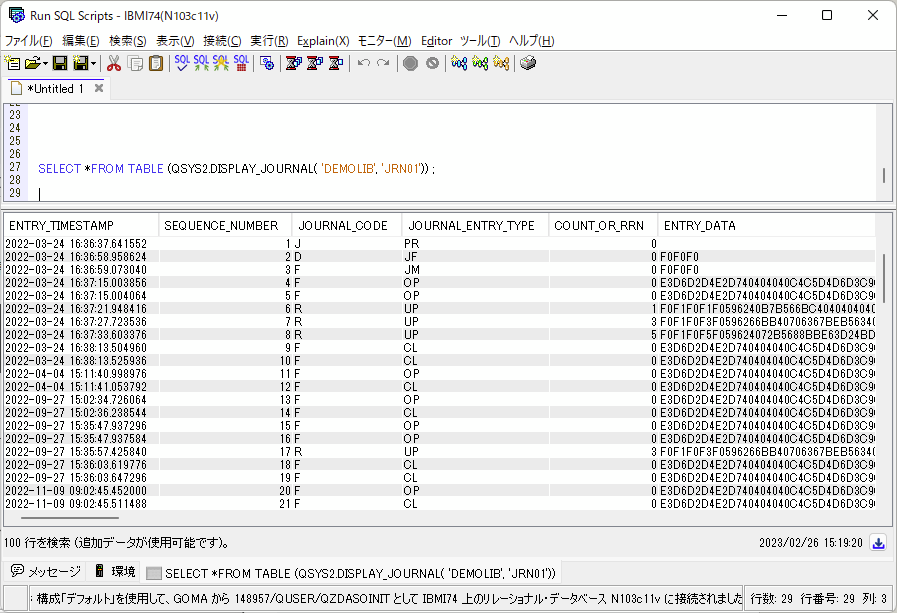Viewport: 897px width, 613px height.
Task: Copy selected text icon
Action: (135, 63)
